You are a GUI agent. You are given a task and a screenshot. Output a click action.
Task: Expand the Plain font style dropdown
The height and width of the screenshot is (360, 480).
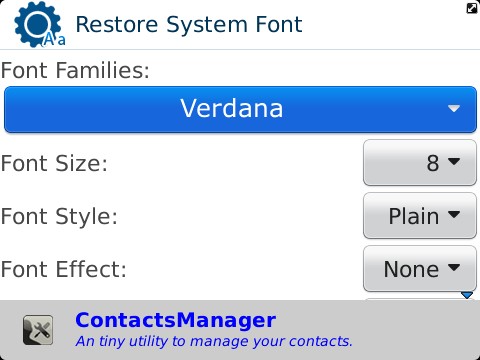pos(420,216)
